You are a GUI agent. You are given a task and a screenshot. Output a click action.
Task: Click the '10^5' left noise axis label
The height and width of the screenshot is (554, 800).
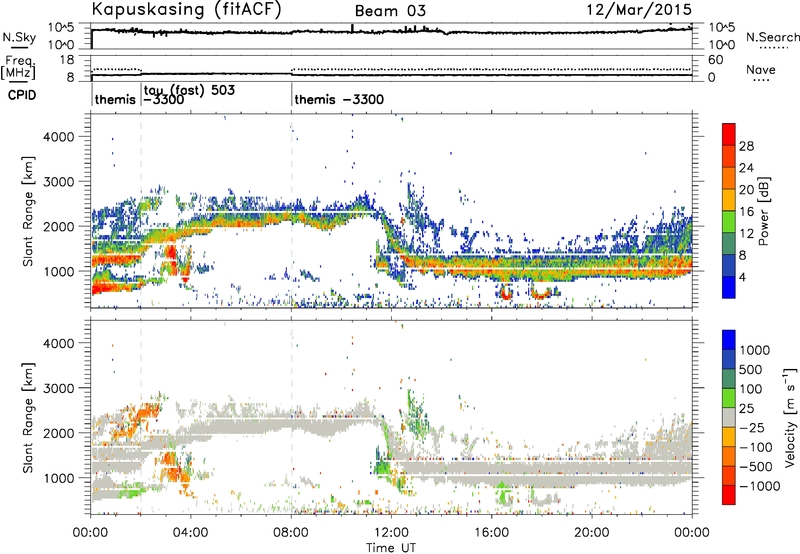tap(61, 28)
